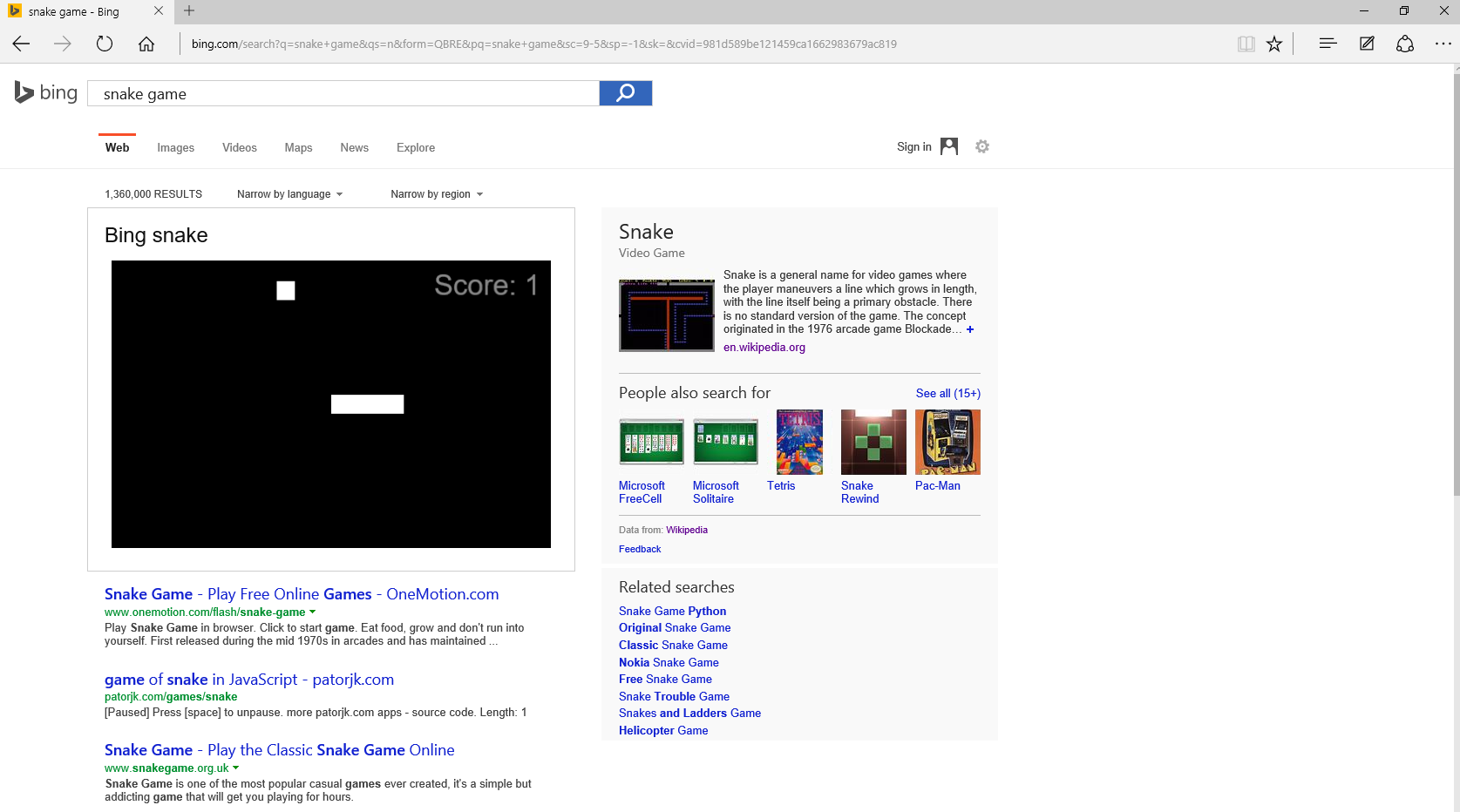Click Pac-Man text link under thumbnail
Image resolution: width=1460 pixels, height=812 pixels.
(x=938, y=486)
